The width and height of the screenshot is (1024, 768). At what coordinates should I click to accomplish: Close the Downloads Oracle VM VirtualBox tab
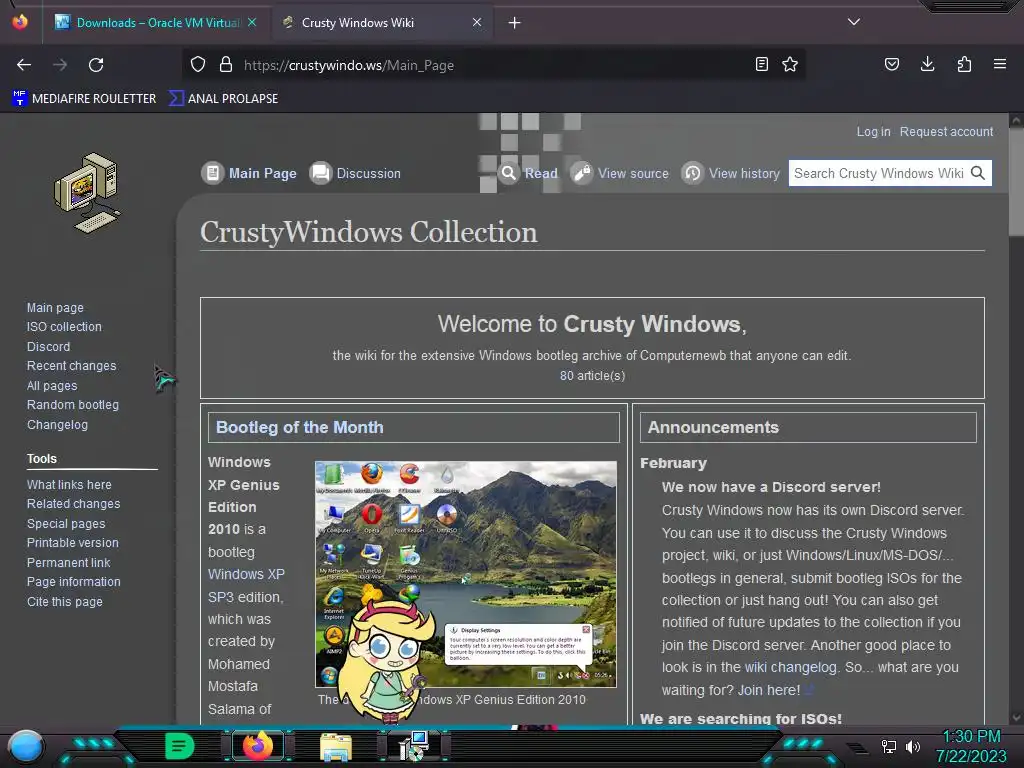point(252,22)
